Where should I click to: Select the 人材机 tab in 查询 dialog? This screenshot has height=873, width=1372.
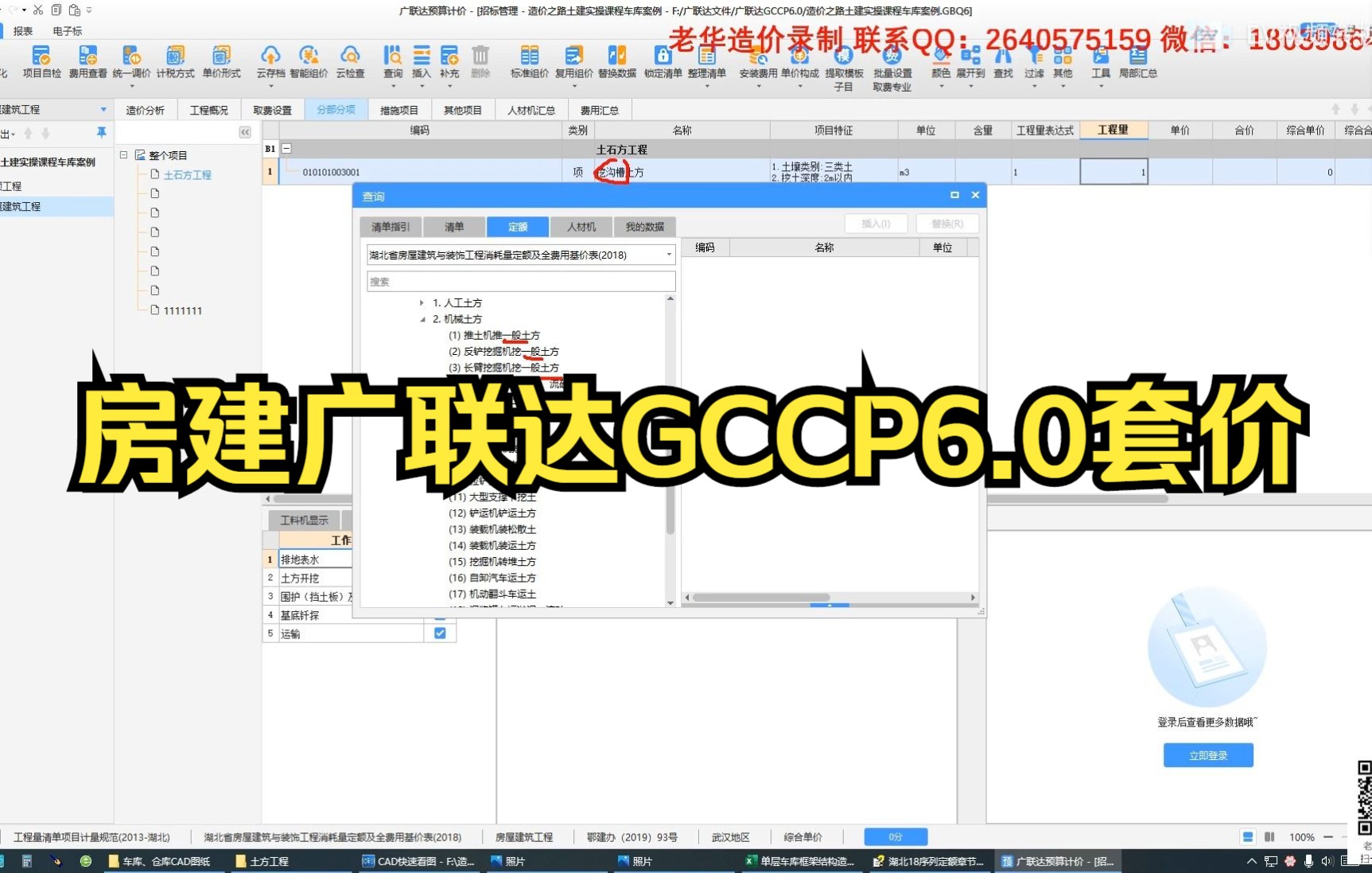[581, 227]
